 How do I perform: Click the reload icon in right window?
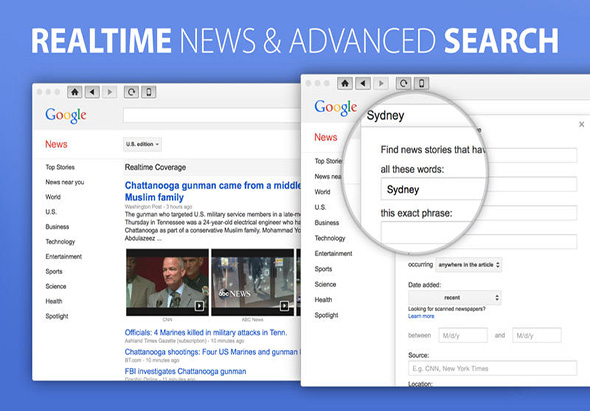[x=403, y=83]
